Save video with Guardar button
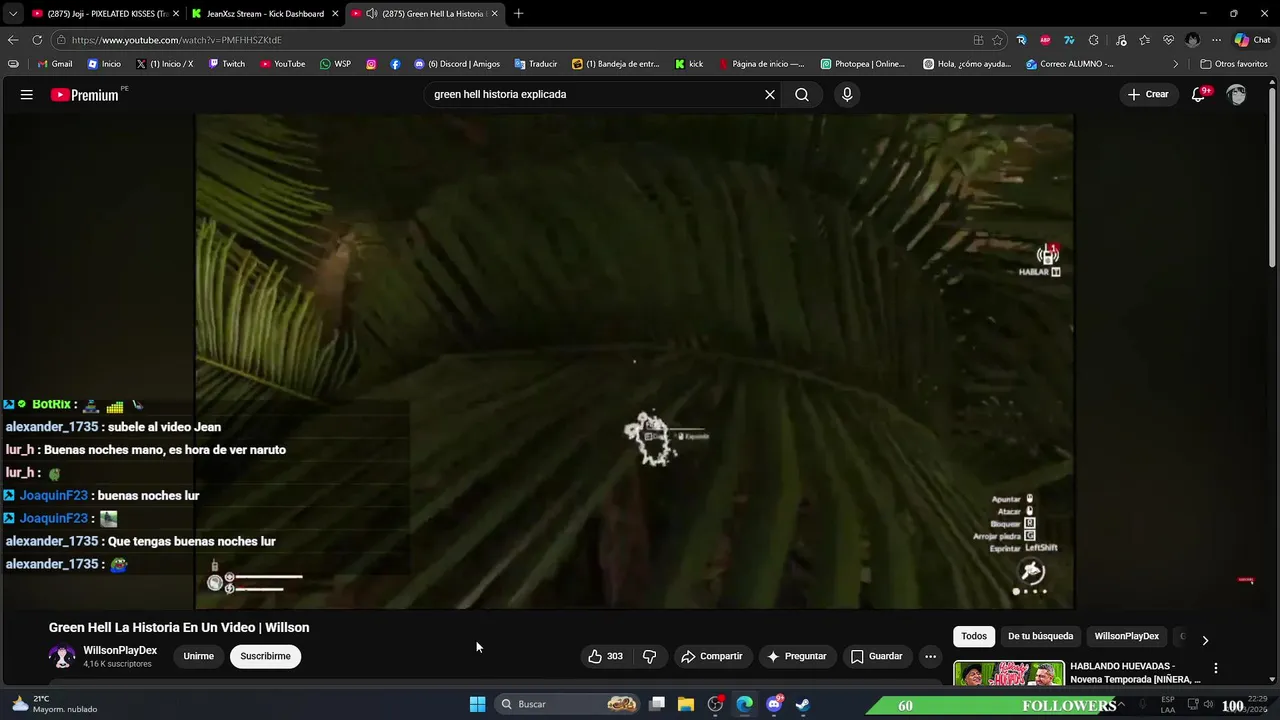 [x=877, y=656]
